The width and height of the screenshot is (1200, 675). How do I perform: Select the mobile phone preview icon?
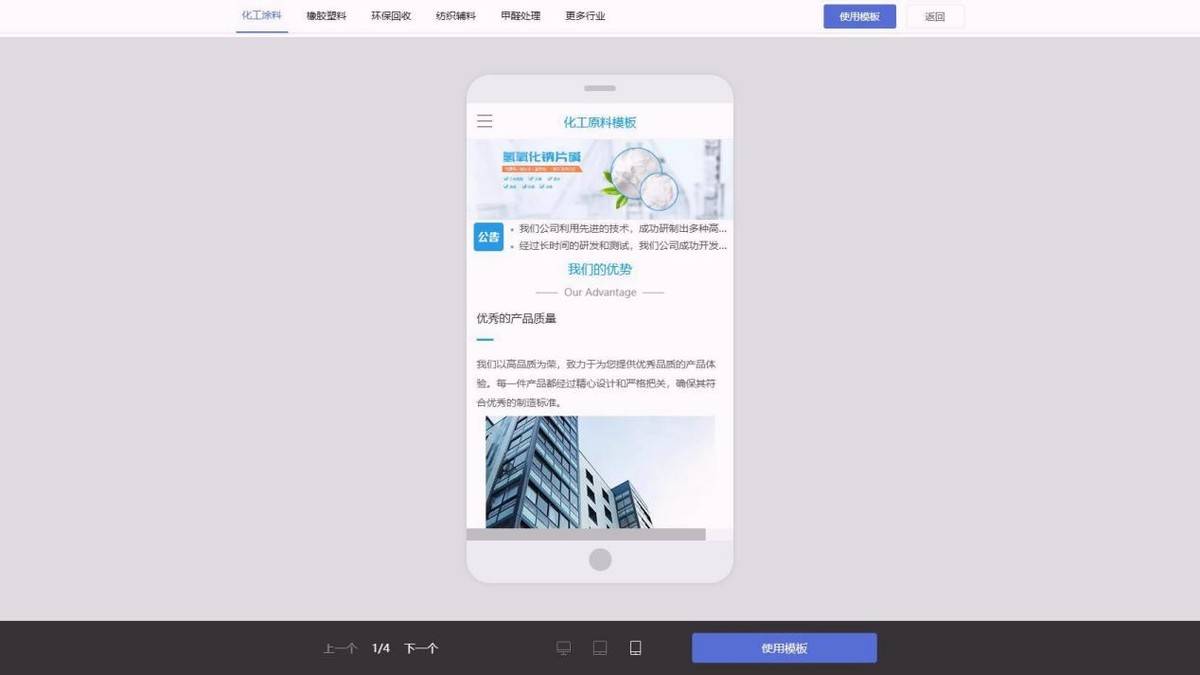click(x=635, y=648)
